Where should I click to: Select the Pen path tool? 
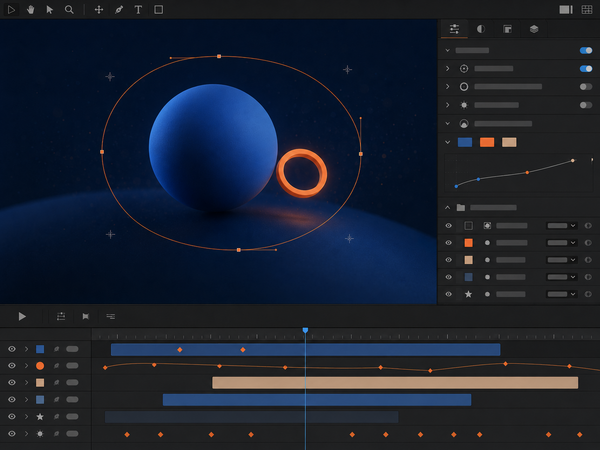(119, 10)
